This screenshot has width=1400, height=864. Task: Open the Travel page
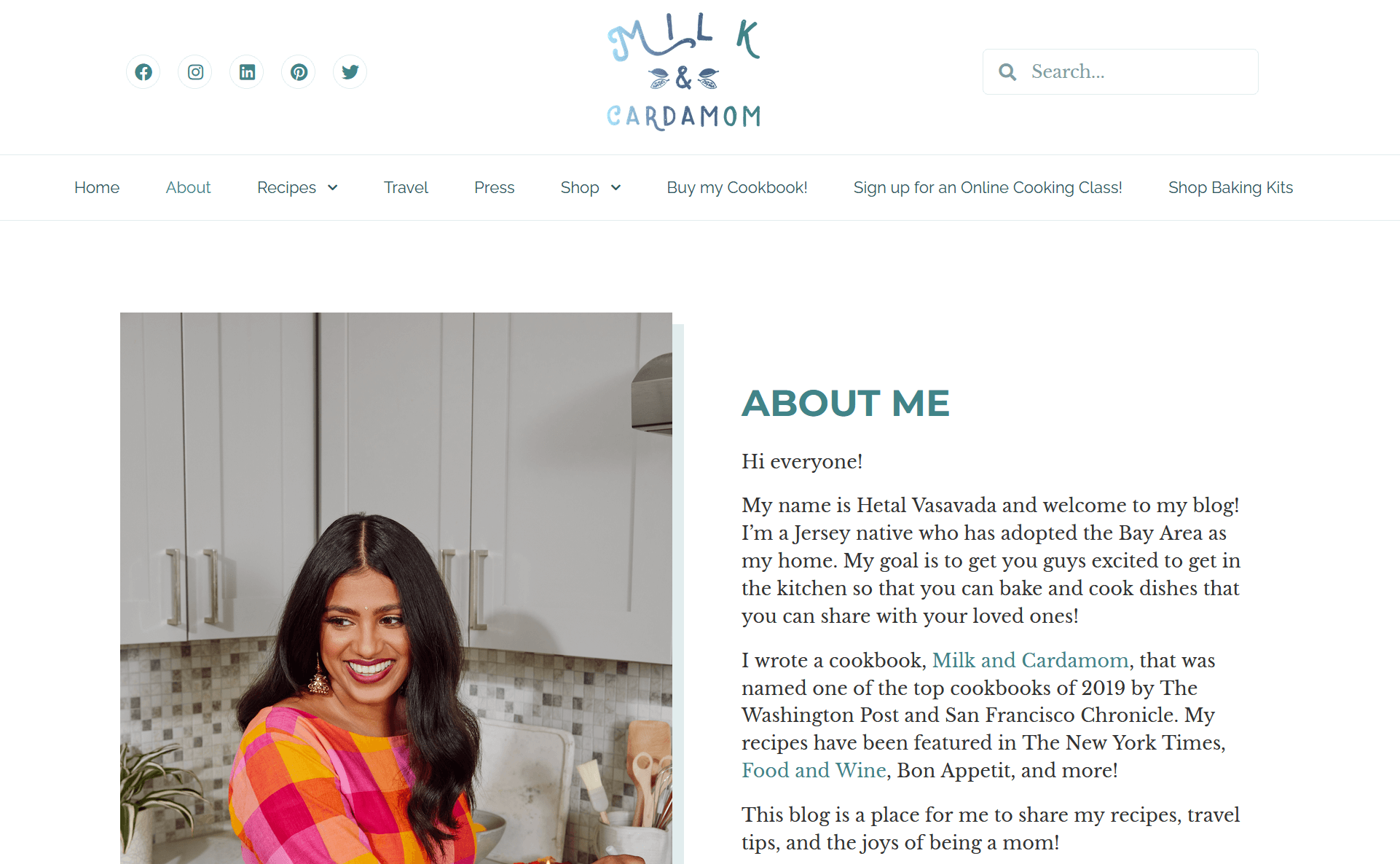[x=406, y=188]
